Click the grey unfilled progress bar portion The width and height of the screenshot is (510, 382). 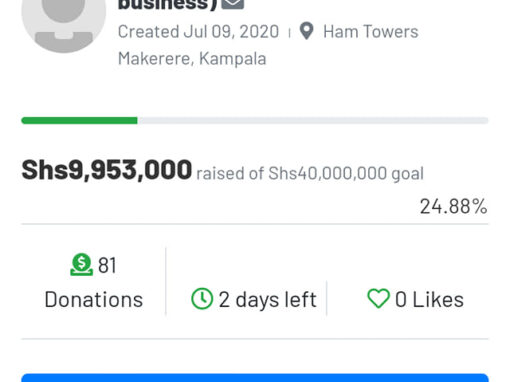coord(313,120)
